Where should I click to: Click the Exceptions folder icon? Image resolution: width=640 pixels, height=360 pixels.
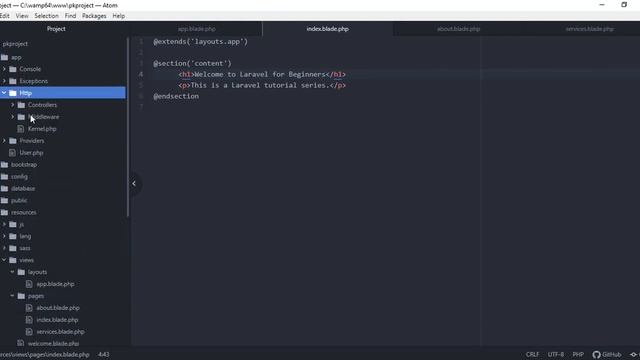tap(13, 81)
